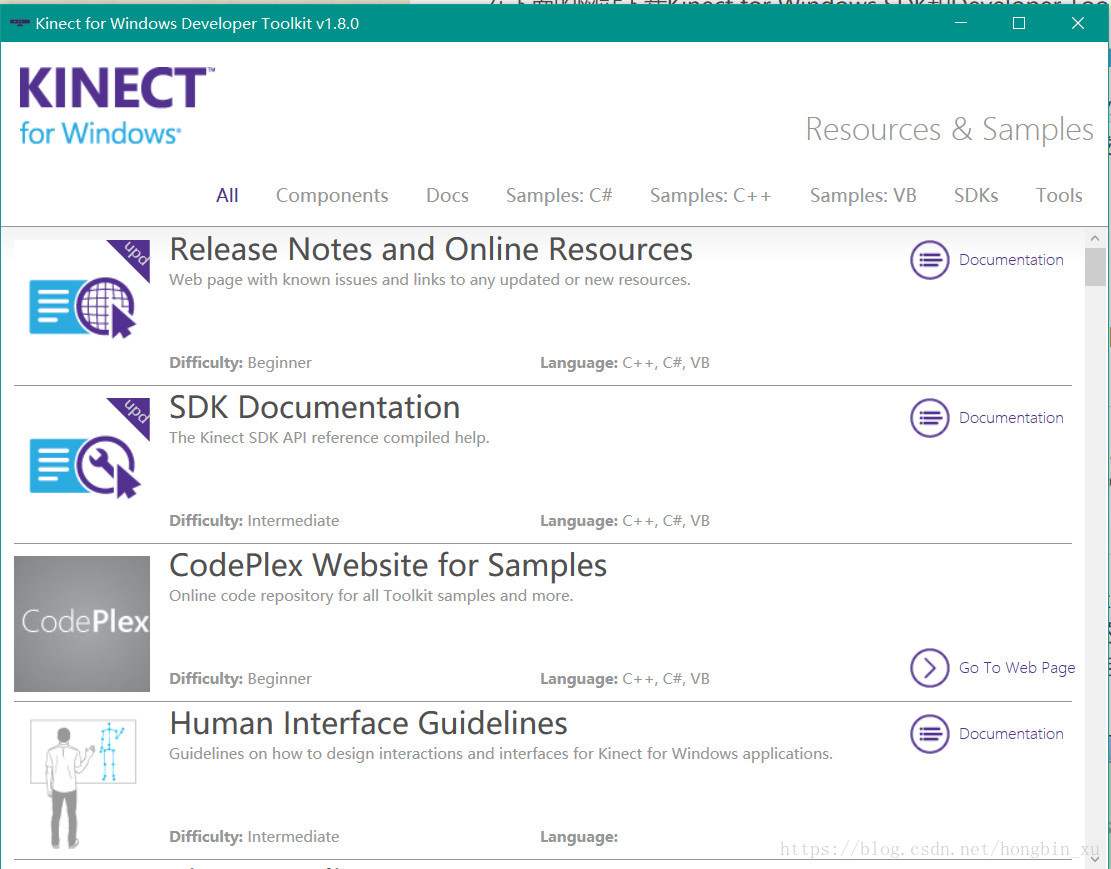
Task: Click the scrollbar up arrow
Action: pyautogui.click(x=1095, y=238)
